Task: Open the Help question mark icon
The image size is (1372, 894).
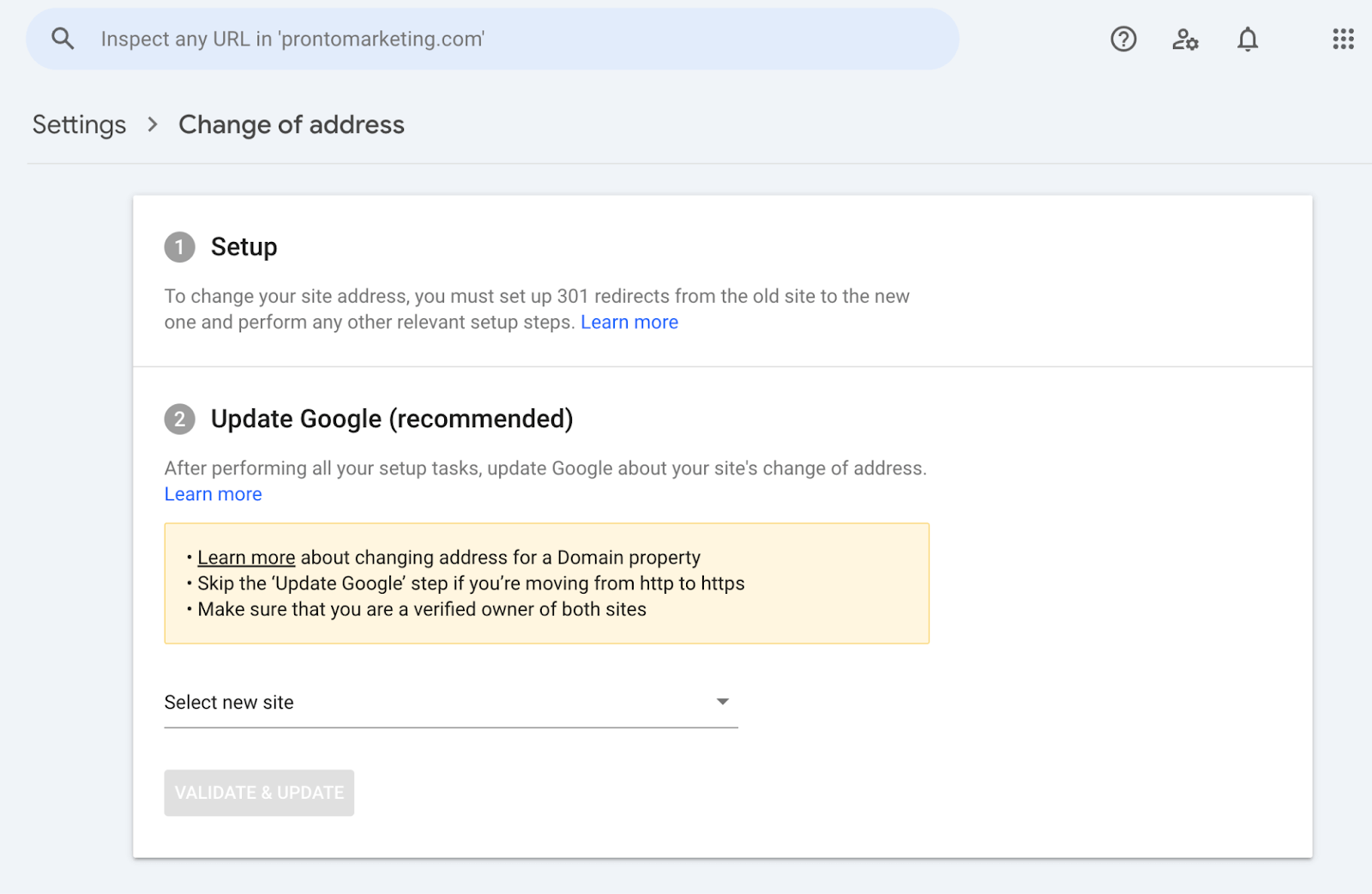Action: tap(1123, 39)
